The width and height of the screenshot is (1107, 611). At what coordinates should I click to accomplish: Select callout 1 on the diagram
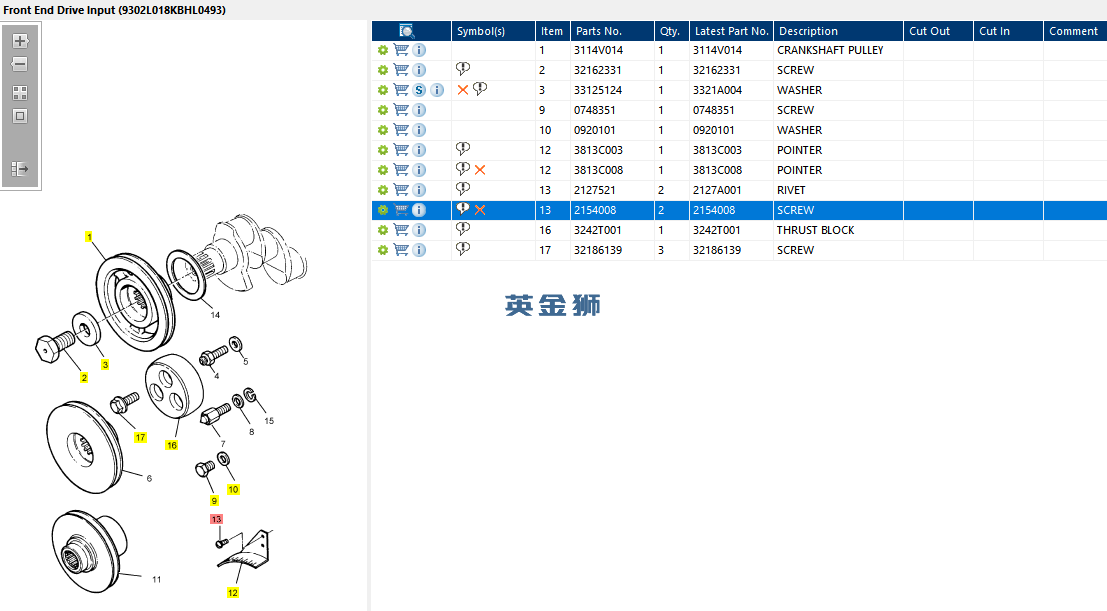click(x=89, y=237)
